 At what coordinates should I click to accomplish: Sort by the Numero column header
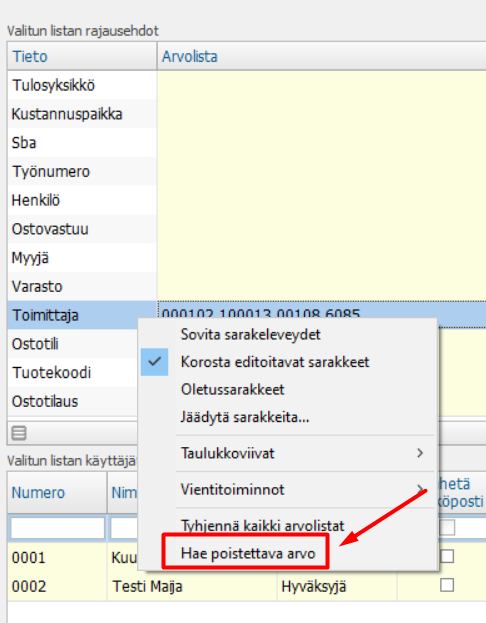click(57, 493)
